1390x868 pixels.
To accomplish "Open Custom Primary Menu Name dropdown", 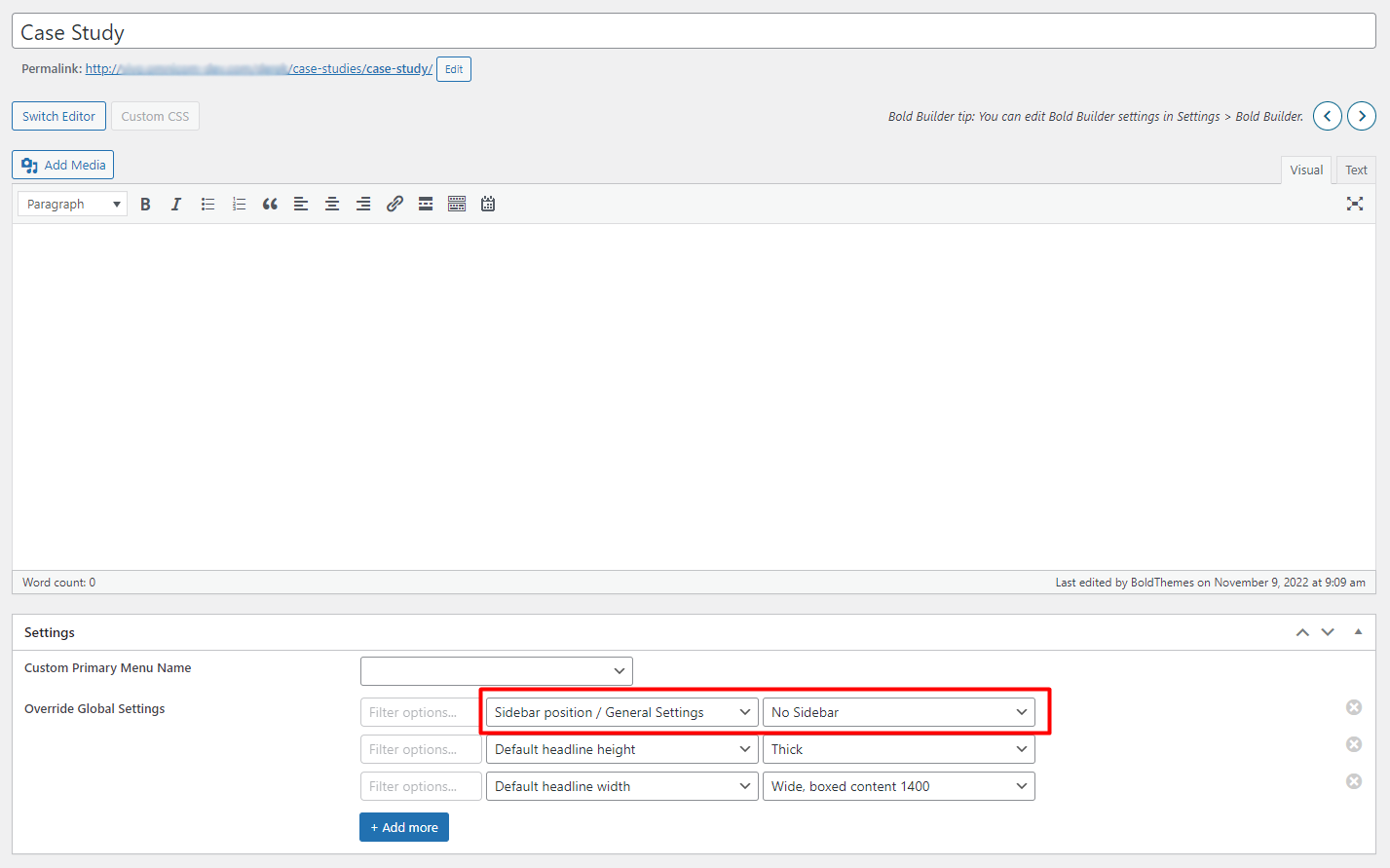I will [497, 671].
